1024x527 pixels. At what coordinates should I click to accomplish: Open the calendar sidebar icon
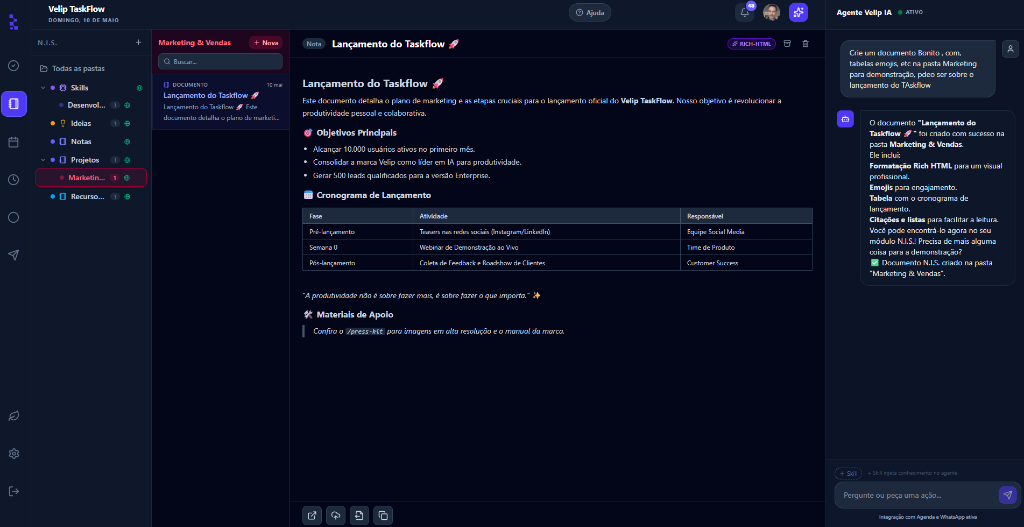tap(14, 142)
